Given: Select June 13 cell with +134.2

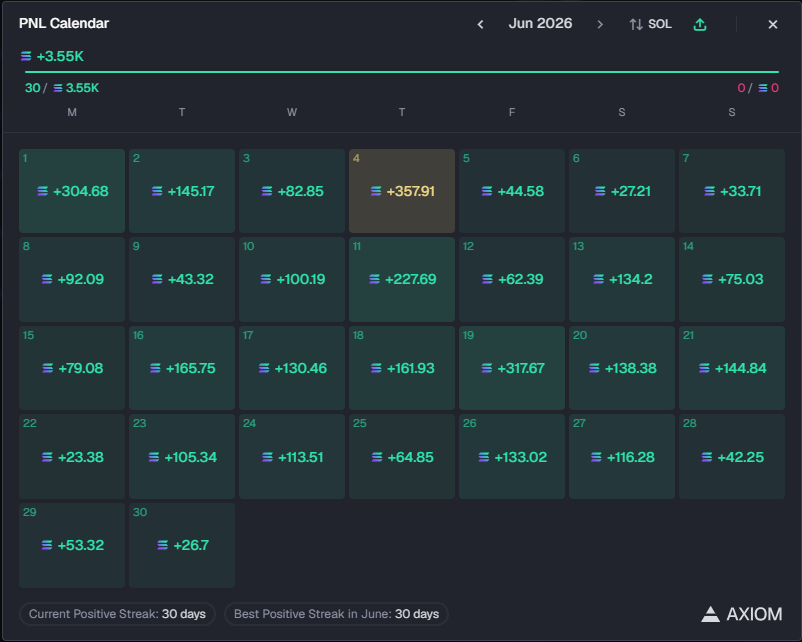Looking at the screenshot, I should click(x=622, y=279).
